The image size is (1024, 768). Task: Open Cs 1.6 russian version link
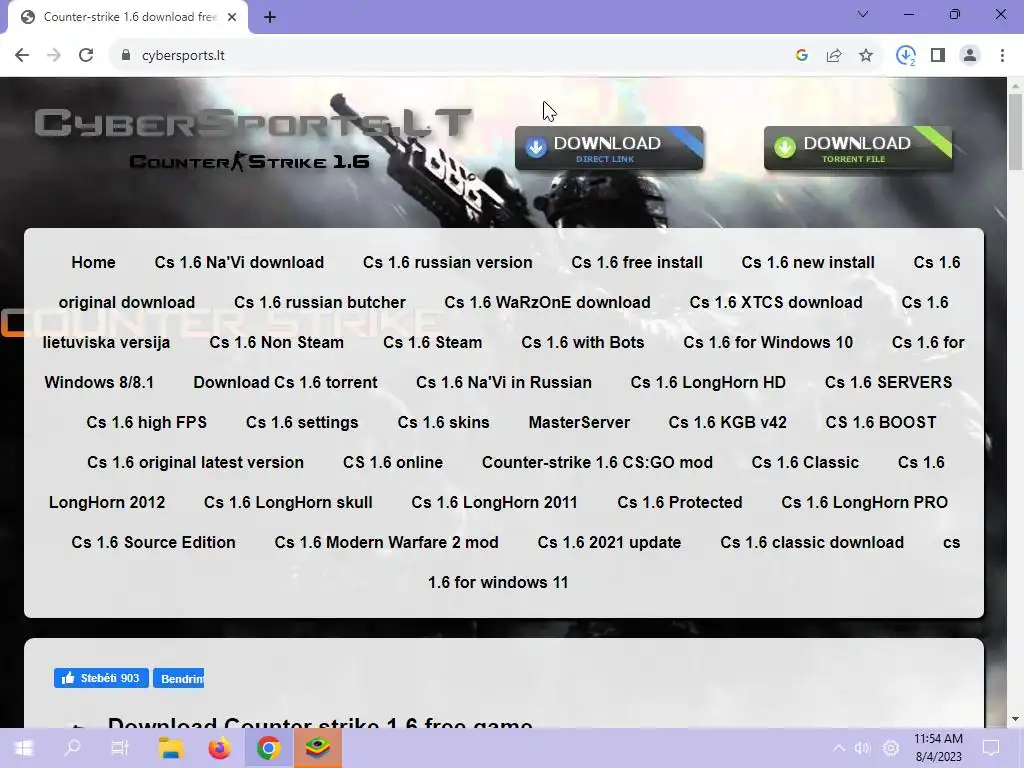[x=448, y=263]
